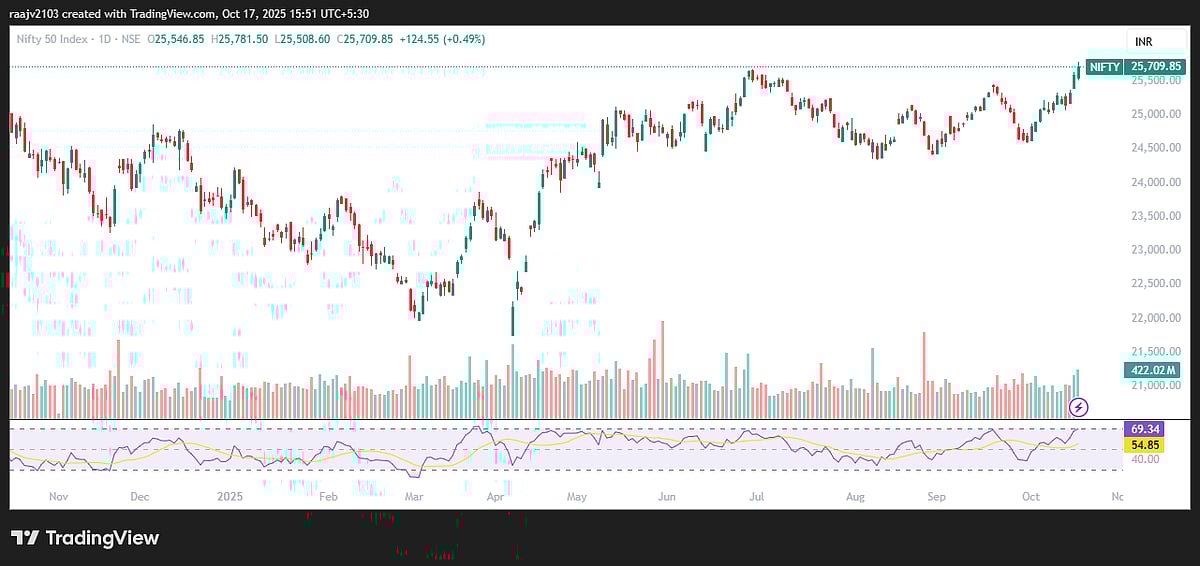Image resolution: width=1200 pixels, height=566 pixels.
Task: Click the Apr label on time axis
Action: [495, 496]
